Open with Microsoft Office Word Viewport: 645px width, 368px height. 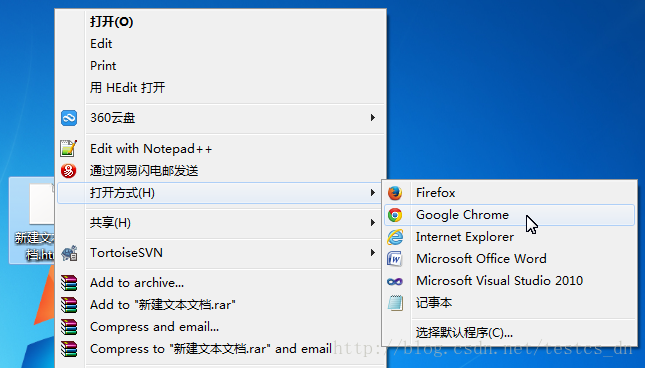509,259
